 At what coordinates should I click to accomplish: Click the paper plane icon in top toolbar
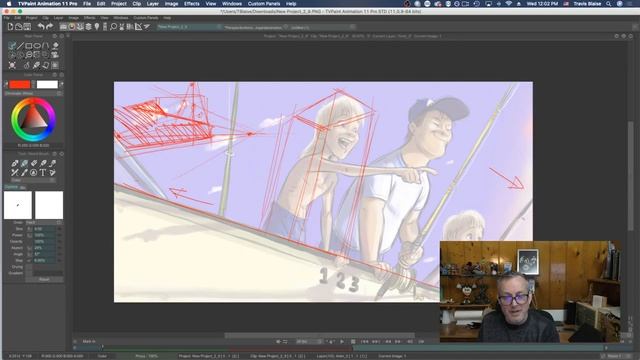click(x=147, y=27)
